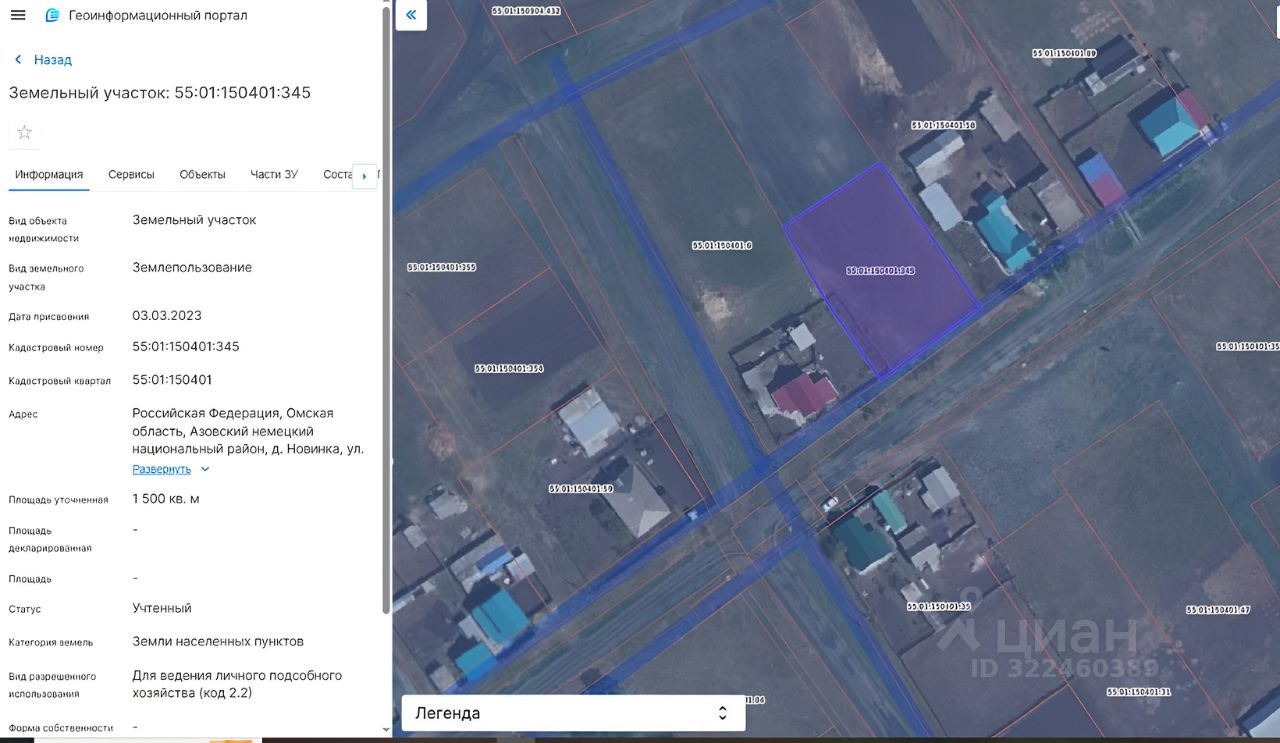The width and height of the screenshot is (1280, 743).
Task: Click the Геоинформационный портал logo icon
Action: pos(53,15)
